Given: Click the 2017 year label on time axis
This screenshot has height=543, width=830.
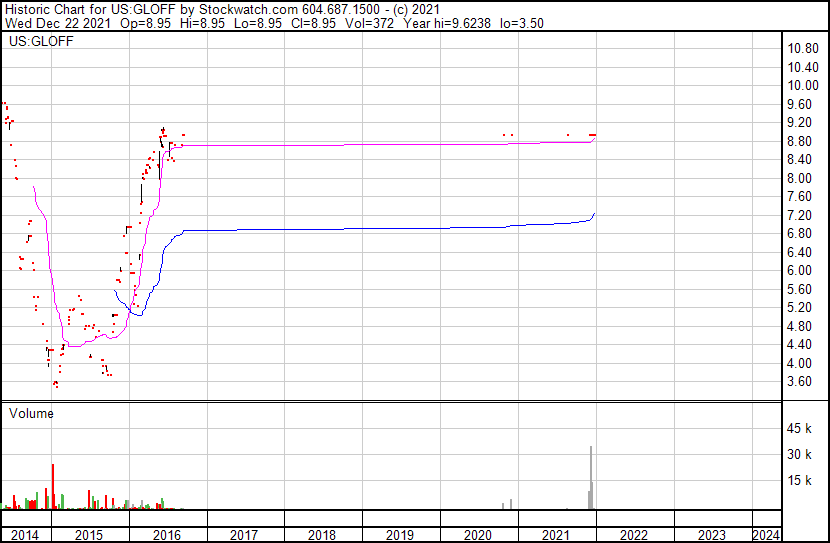Looking at the screenshot, I should 244,535.
